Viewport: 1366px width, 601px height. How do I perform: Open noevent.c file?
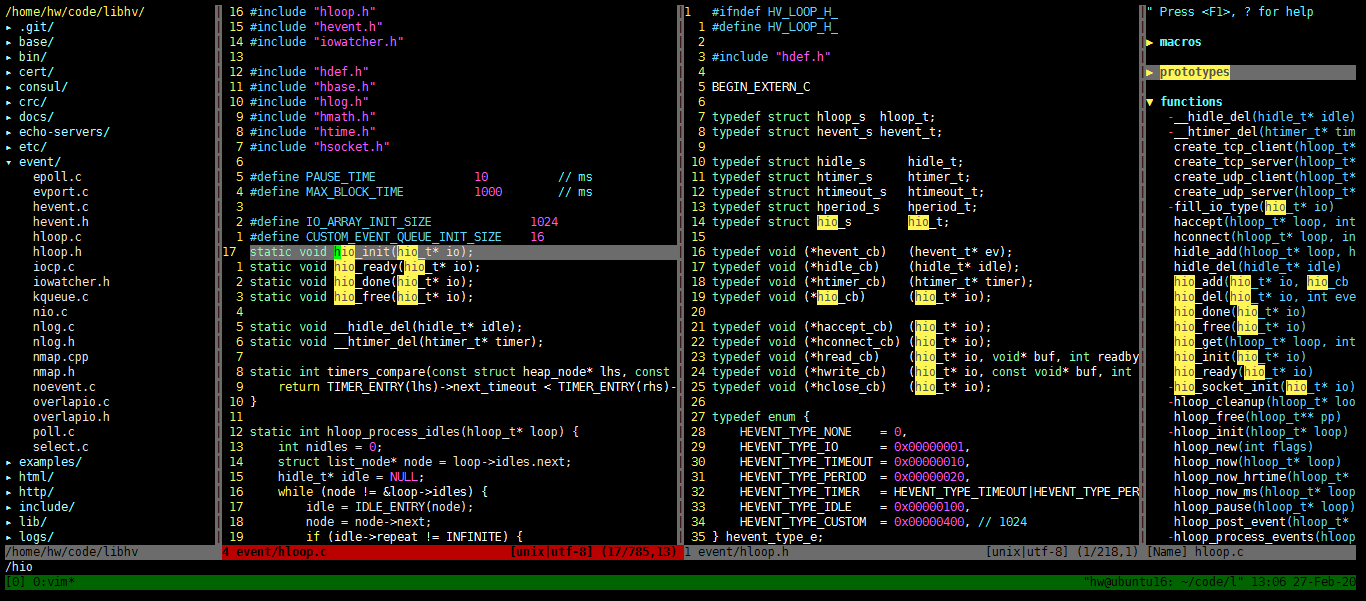tap(64, 387)
